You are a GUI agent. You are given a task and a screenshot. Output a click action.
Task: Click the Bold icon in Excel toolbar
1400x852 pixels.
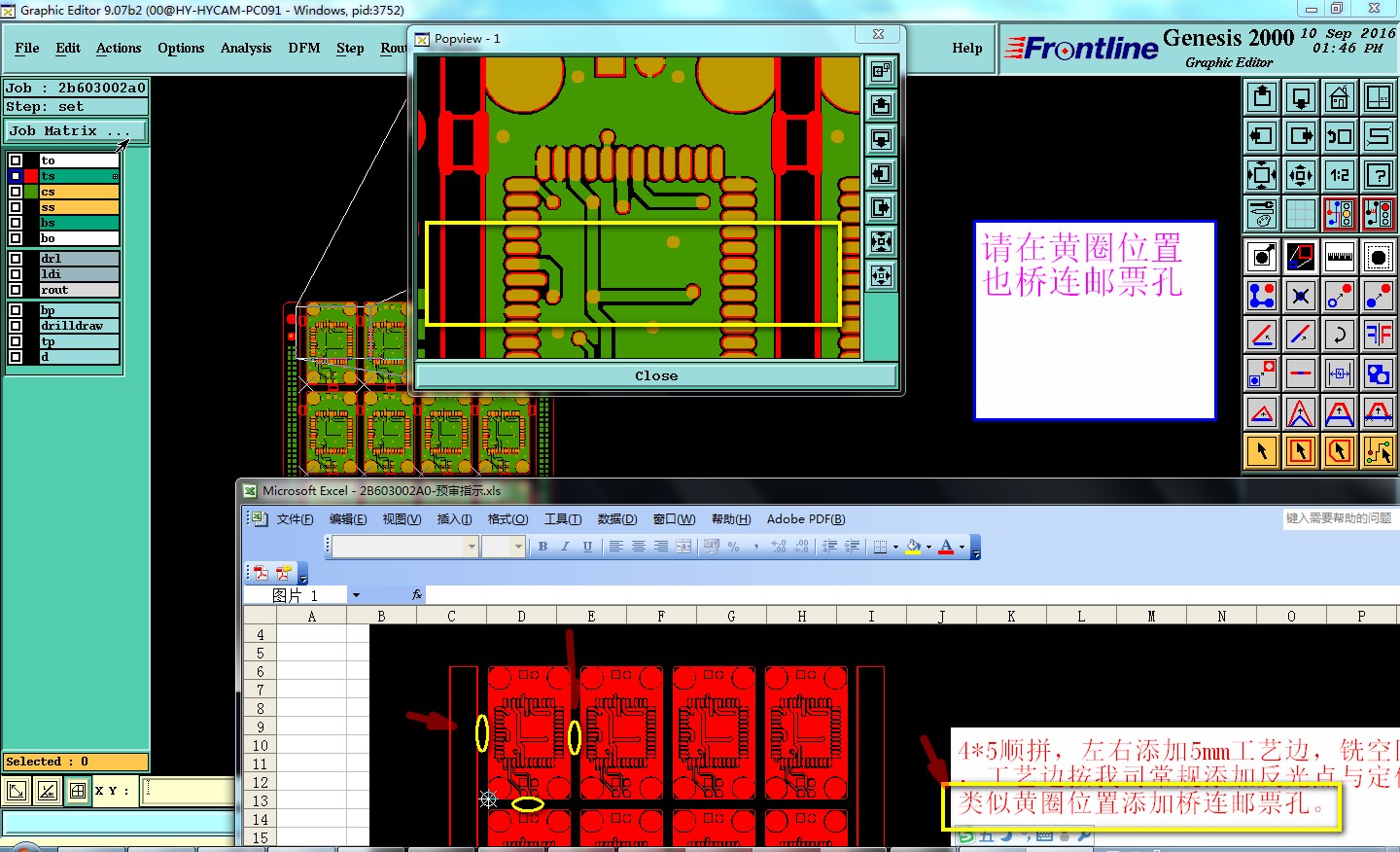point(542,547)
